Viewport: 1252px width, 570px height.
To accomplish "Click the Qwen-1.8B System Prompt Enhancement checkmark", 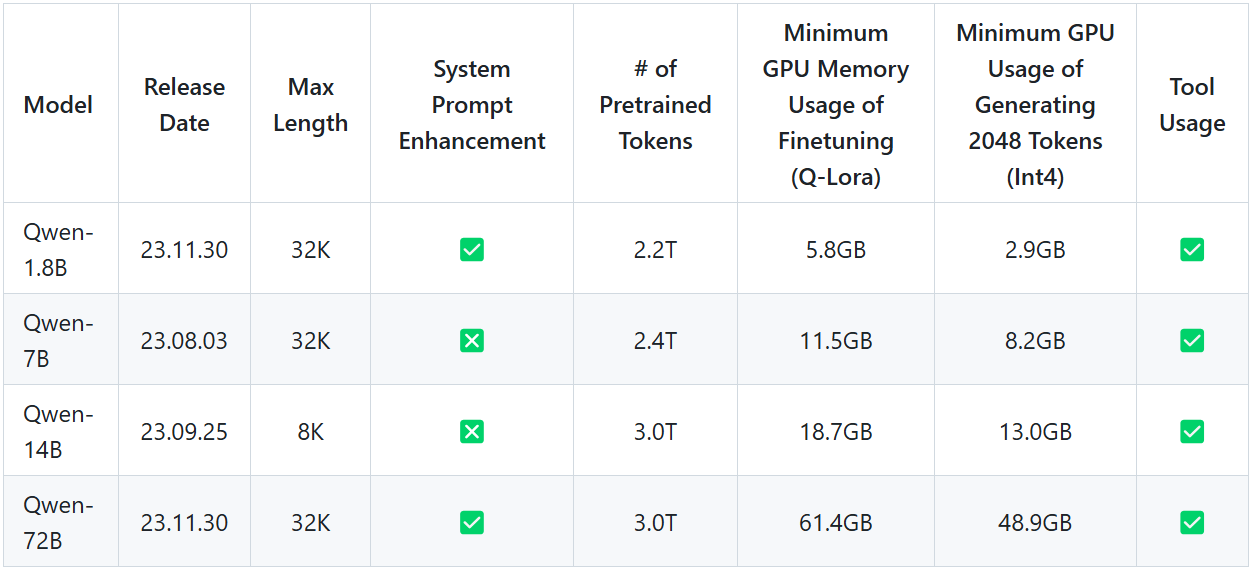I will pos(472,250).
